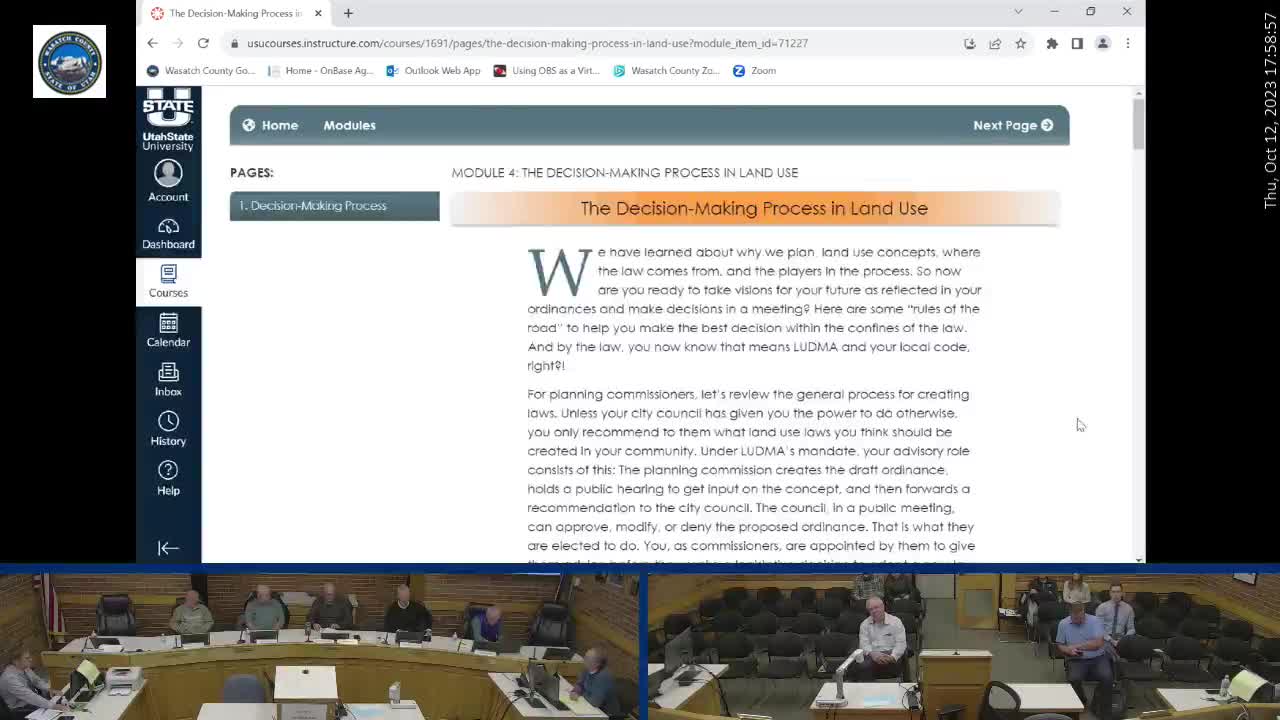1280x720 pixels.
Task: Click the install app icon in address bar
Action: (969, 43)
